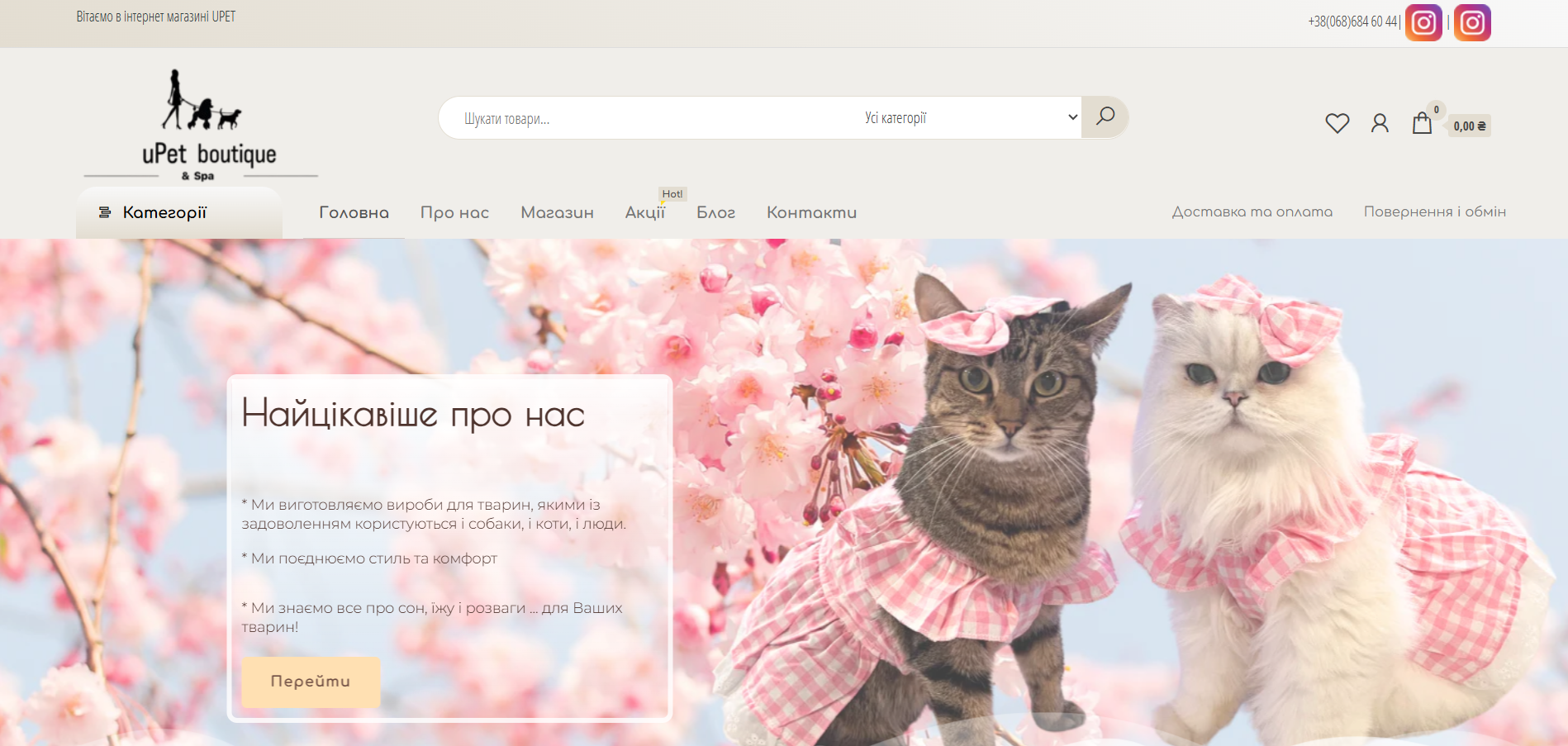Viewport: 1568px width, 746px height.
Task: Open the wishlist heart icon
Action: tap(1337, 124)
